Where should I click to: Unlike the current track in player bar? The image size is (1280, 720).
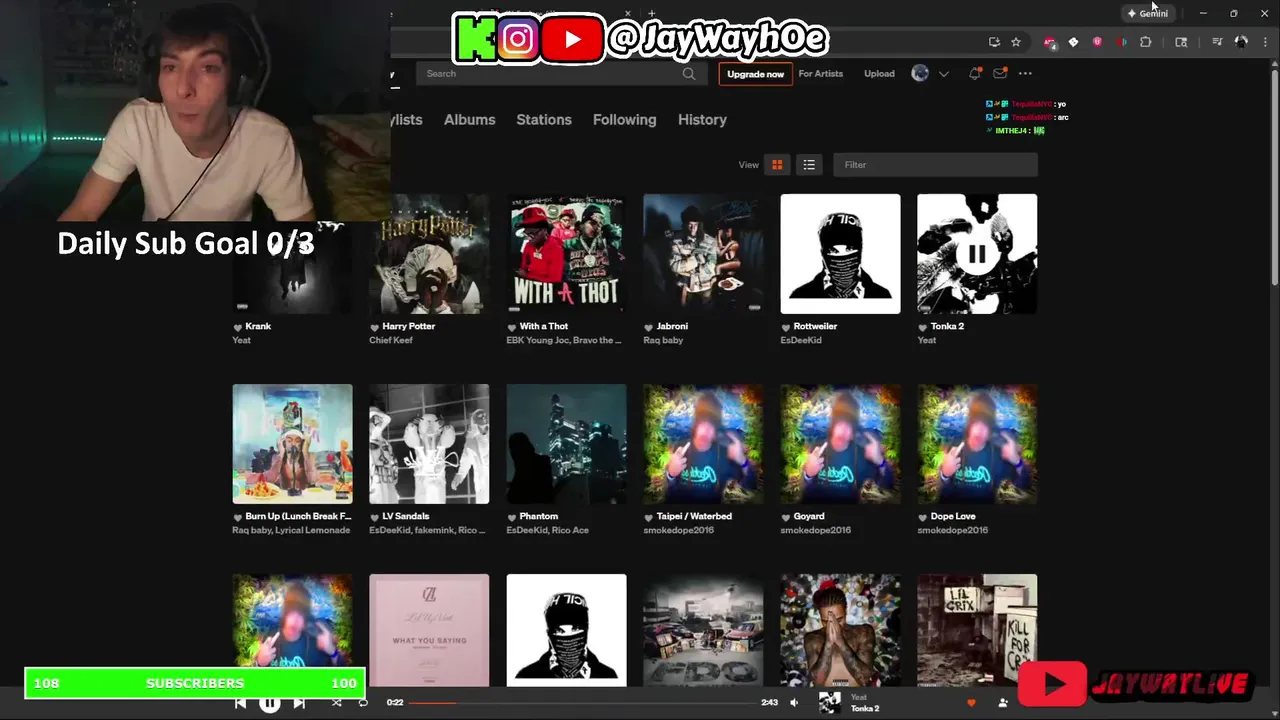[x=971, y=703]
